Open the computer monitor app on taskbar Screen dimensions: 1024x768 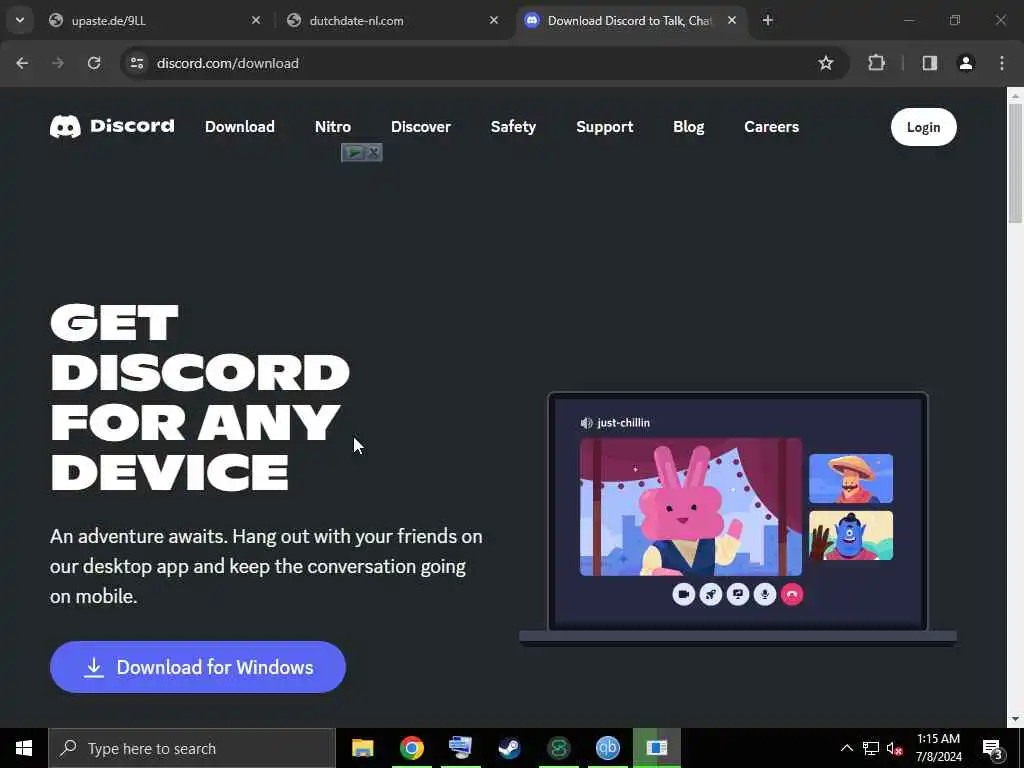point(460,748)
